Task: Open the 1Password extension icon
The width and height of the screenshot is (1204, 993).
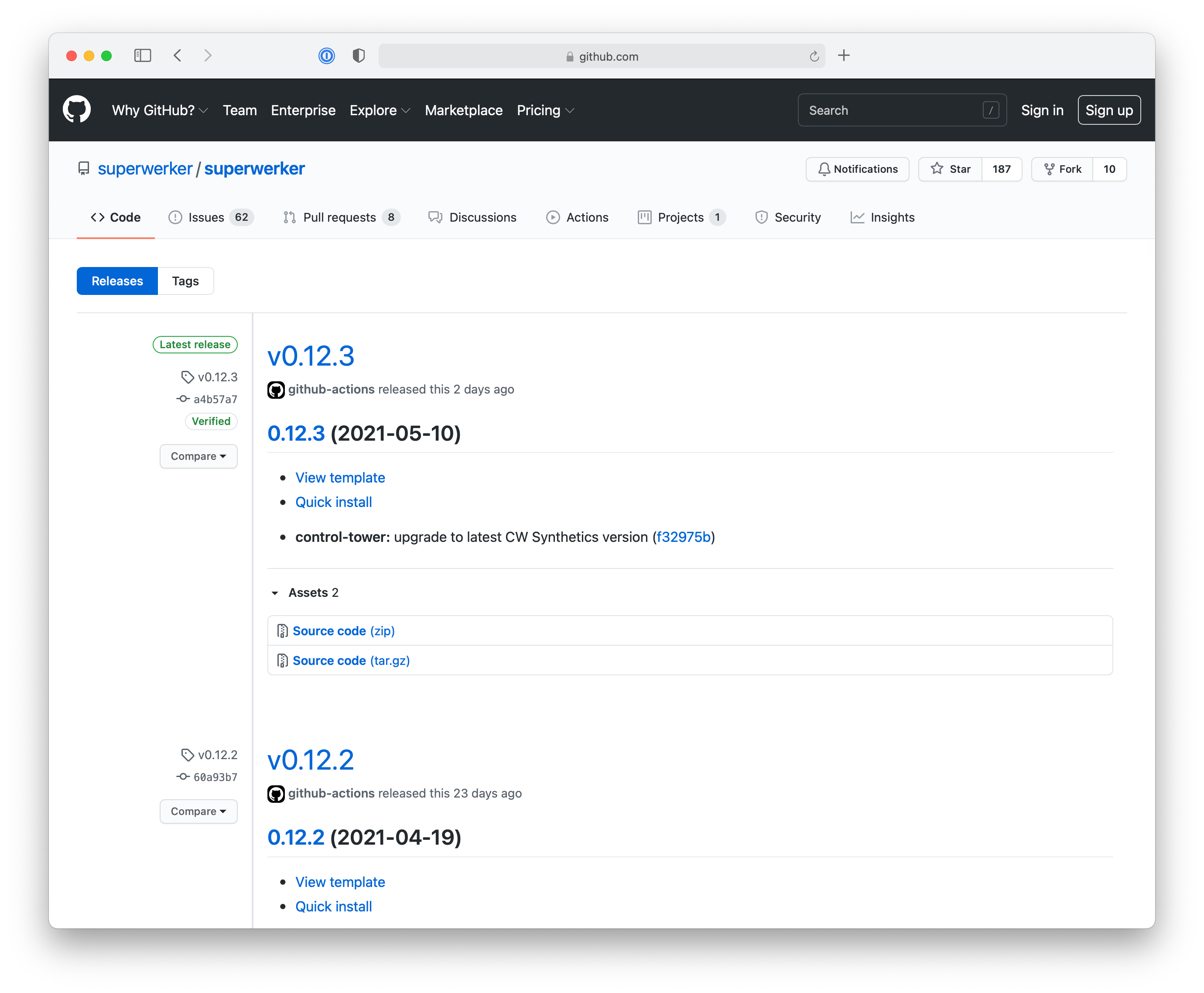Action: pos(327,55)
